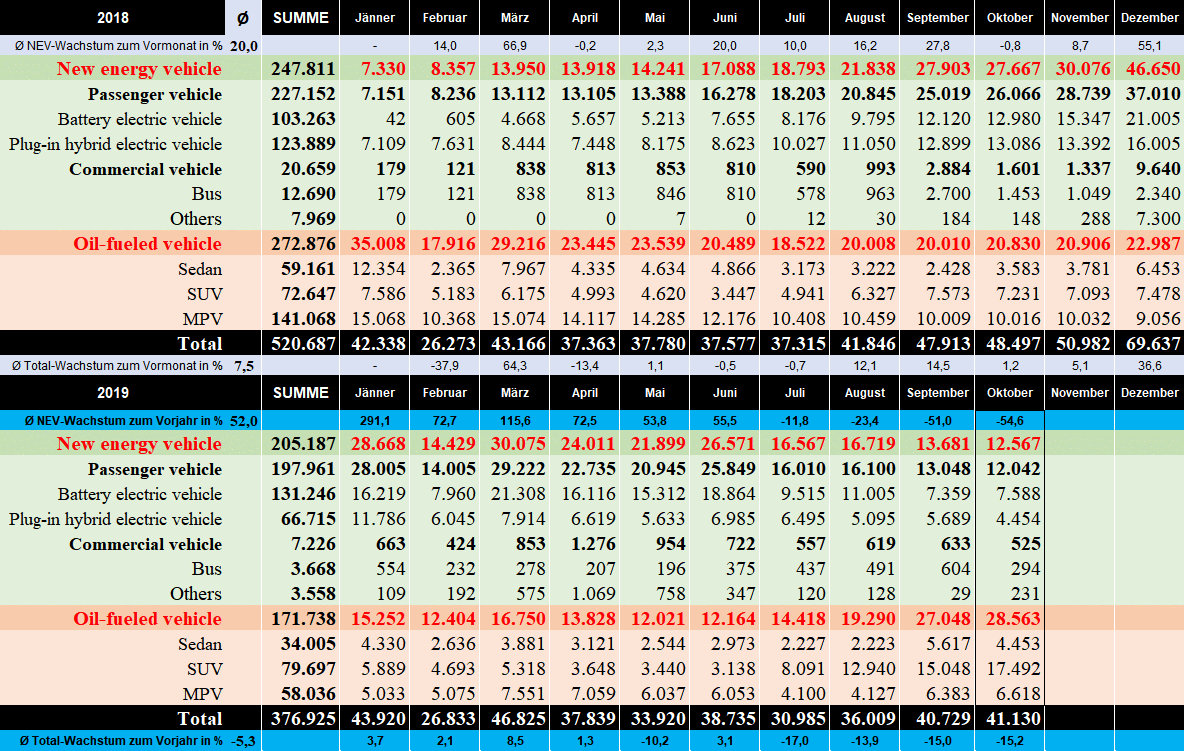Select the 2018 NEV Jänner value 7.330

pos(383,69)
